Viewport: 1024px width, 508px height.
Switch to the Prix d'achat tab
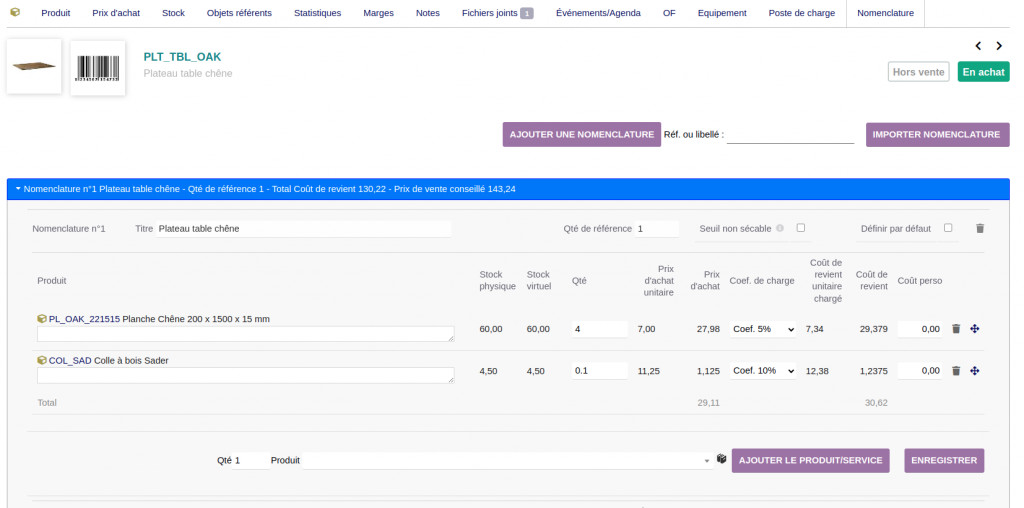point(116,13)
